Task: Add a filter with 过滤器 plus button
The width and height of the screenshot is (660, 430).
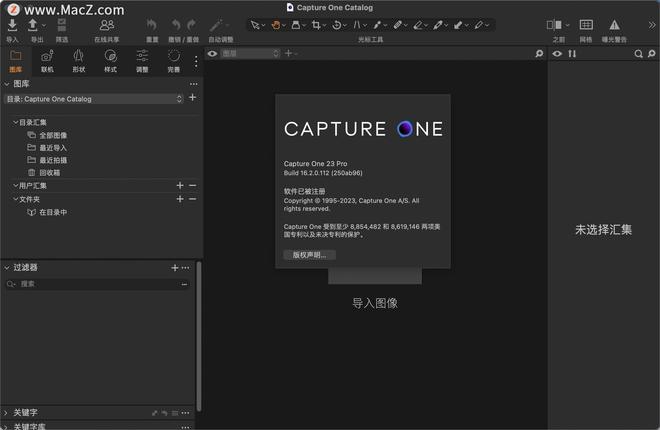Action: coord(175,268)
